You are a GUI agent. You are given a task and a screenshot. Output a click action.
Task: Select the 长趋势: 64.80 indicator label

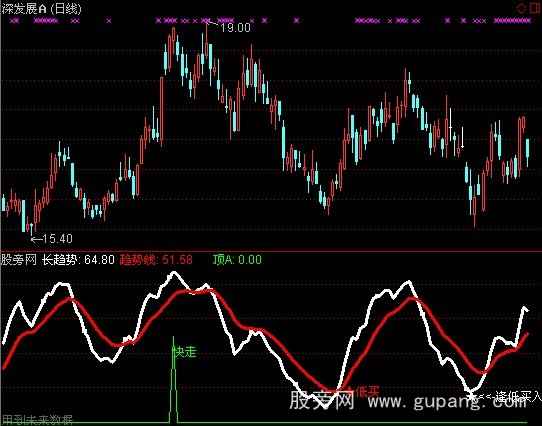[78, 259]
